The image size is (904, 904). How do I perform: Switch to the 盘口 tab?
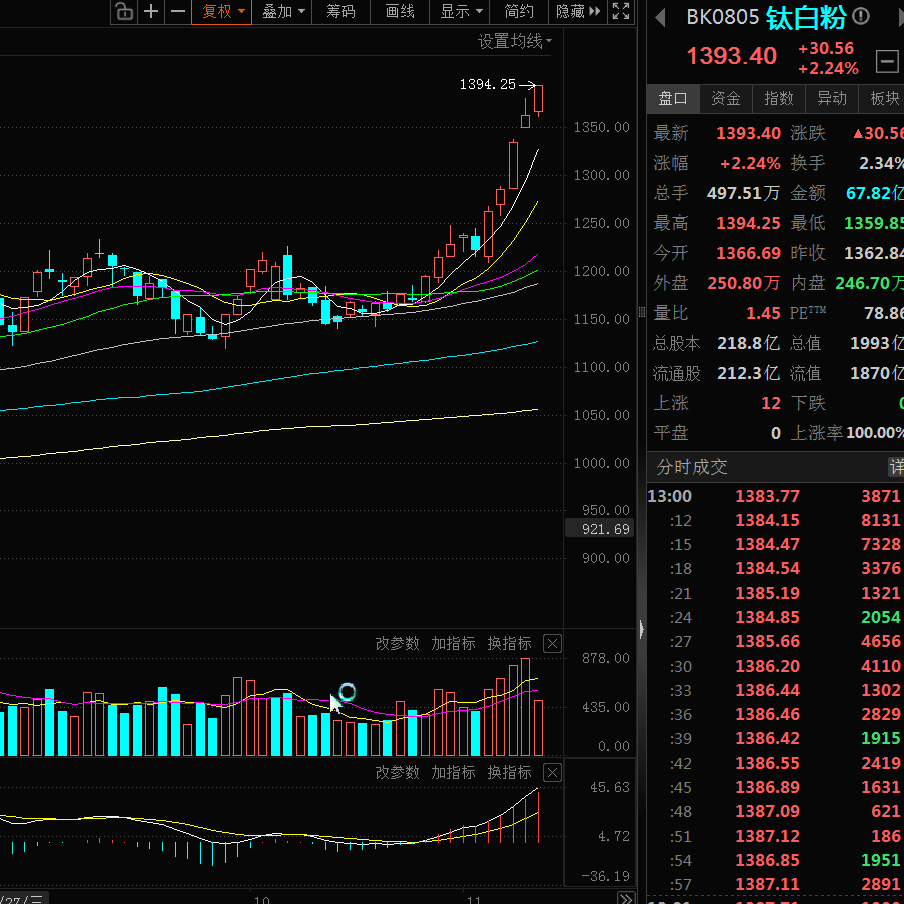673,99
